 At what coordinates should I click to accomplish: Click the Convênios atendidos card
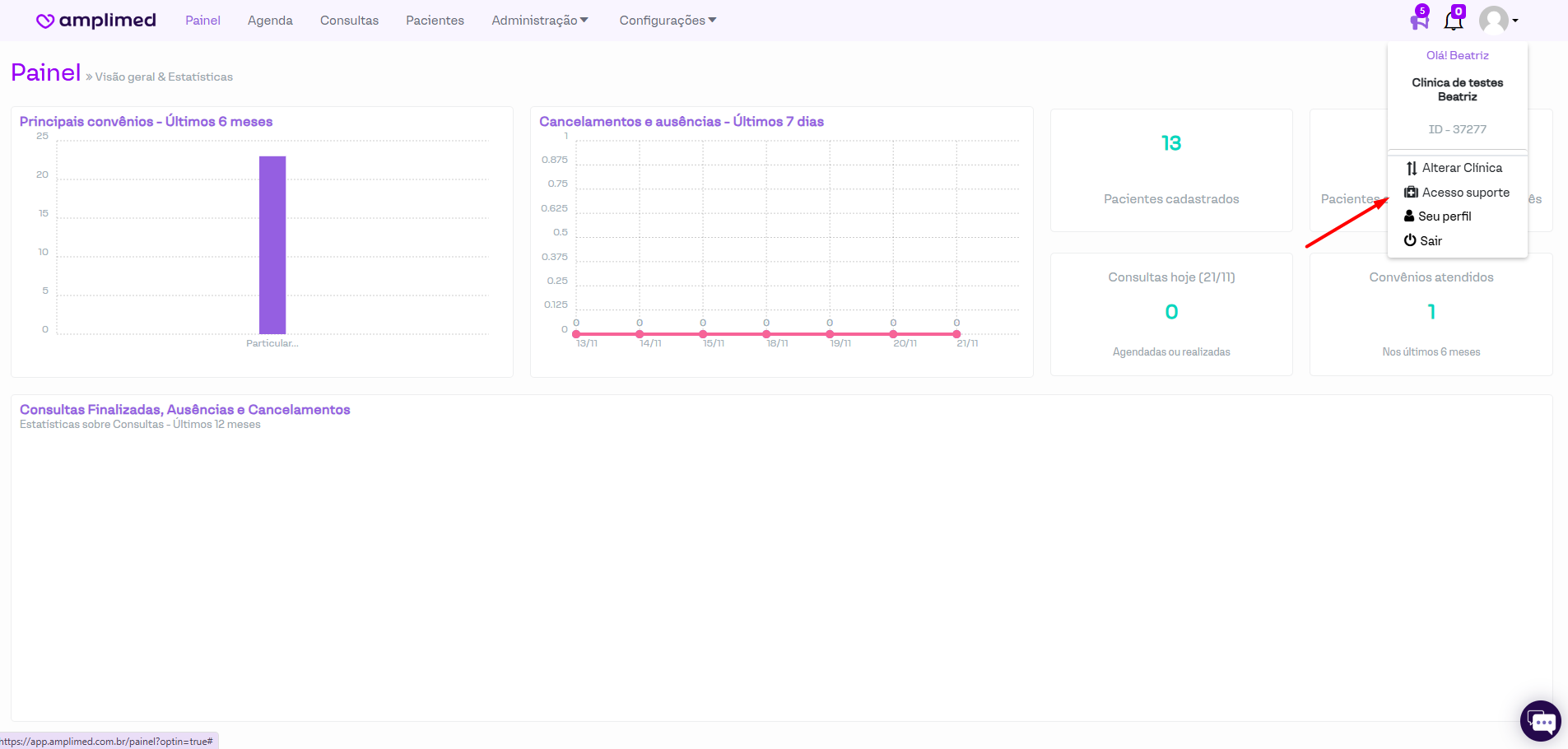pyautogui.click(x=1431, y=314)
